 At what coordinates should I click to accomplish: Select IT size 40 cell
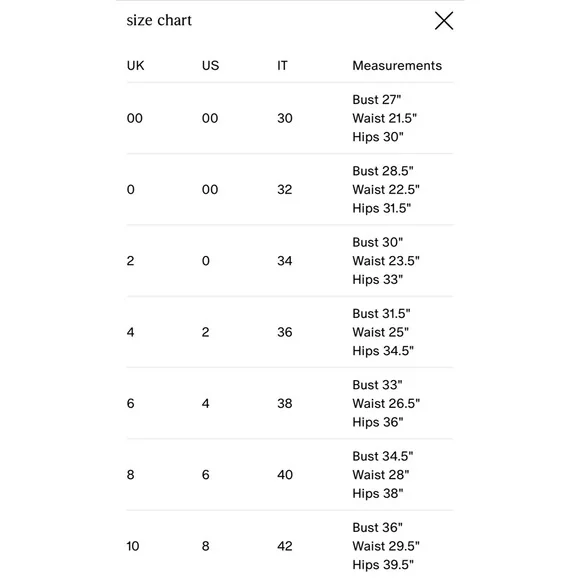[284, 475]
